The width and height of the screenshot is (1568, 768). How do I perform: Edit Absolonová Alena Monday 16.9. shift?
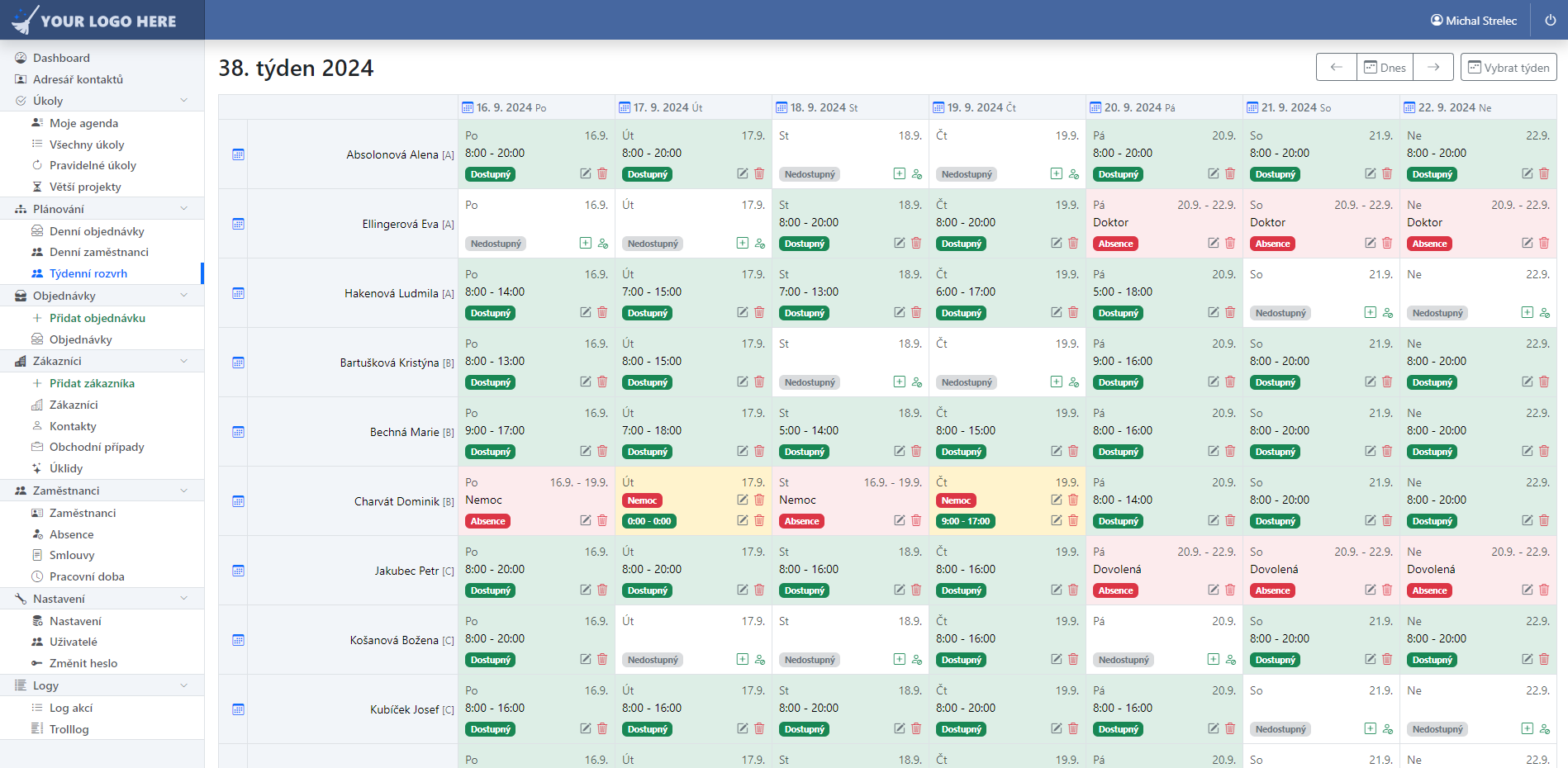[586, 173]
